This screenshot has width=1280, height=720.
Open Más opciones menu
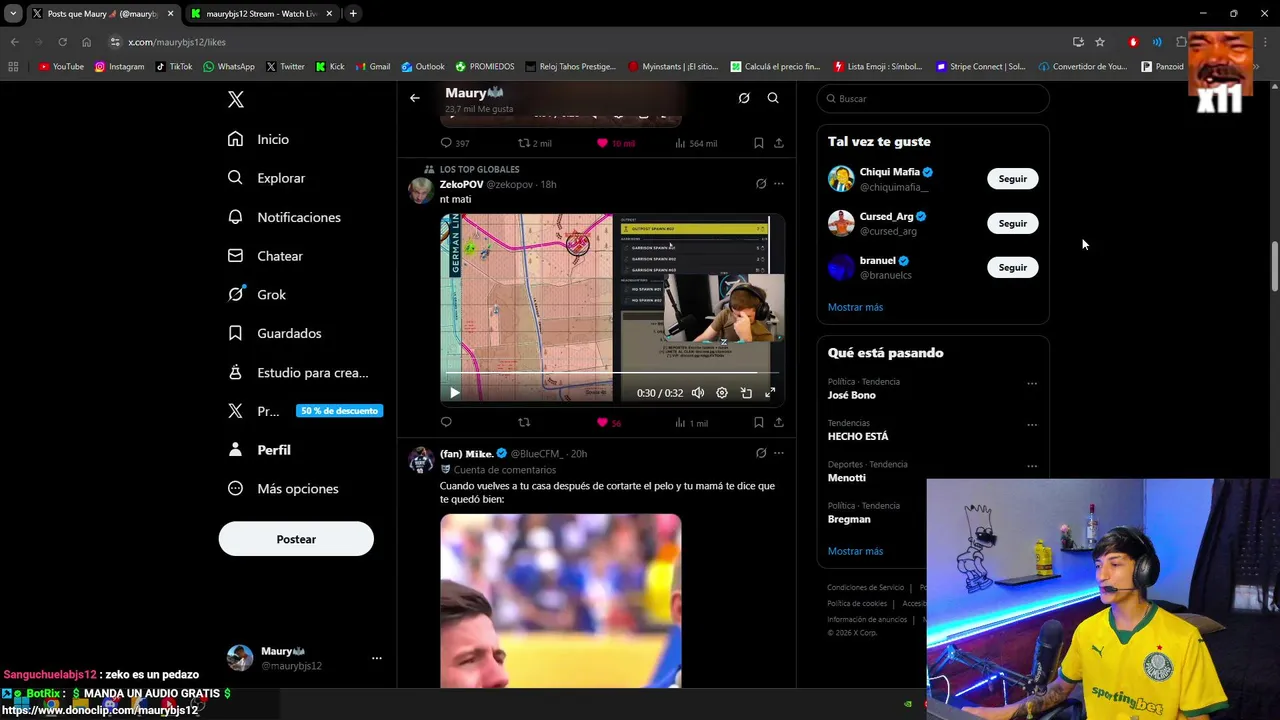tap(283, 489)
